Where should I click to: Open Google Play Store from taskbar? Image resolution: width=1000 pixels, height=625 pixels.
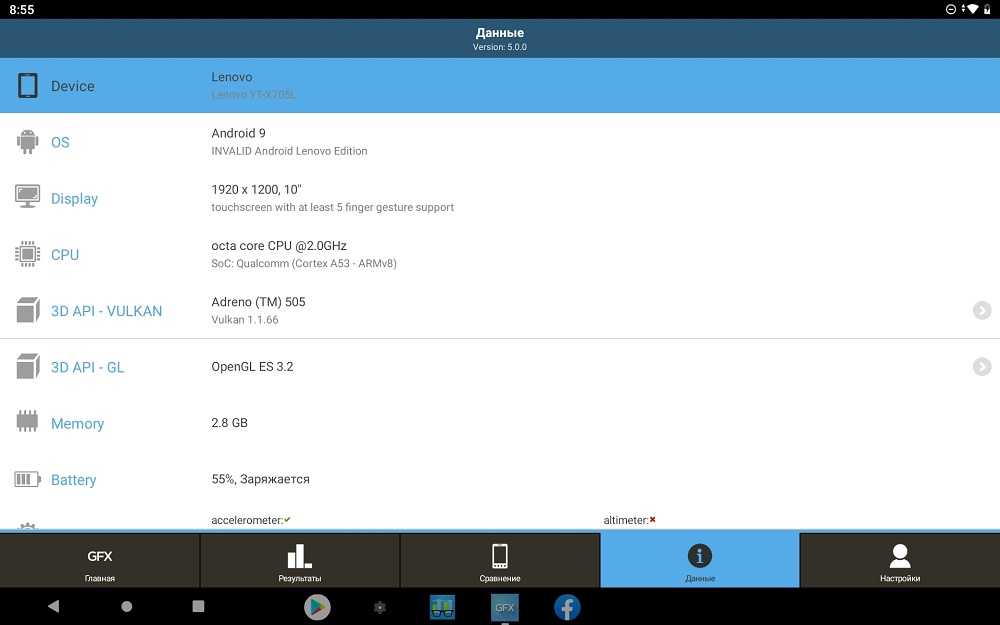(317, 607)
